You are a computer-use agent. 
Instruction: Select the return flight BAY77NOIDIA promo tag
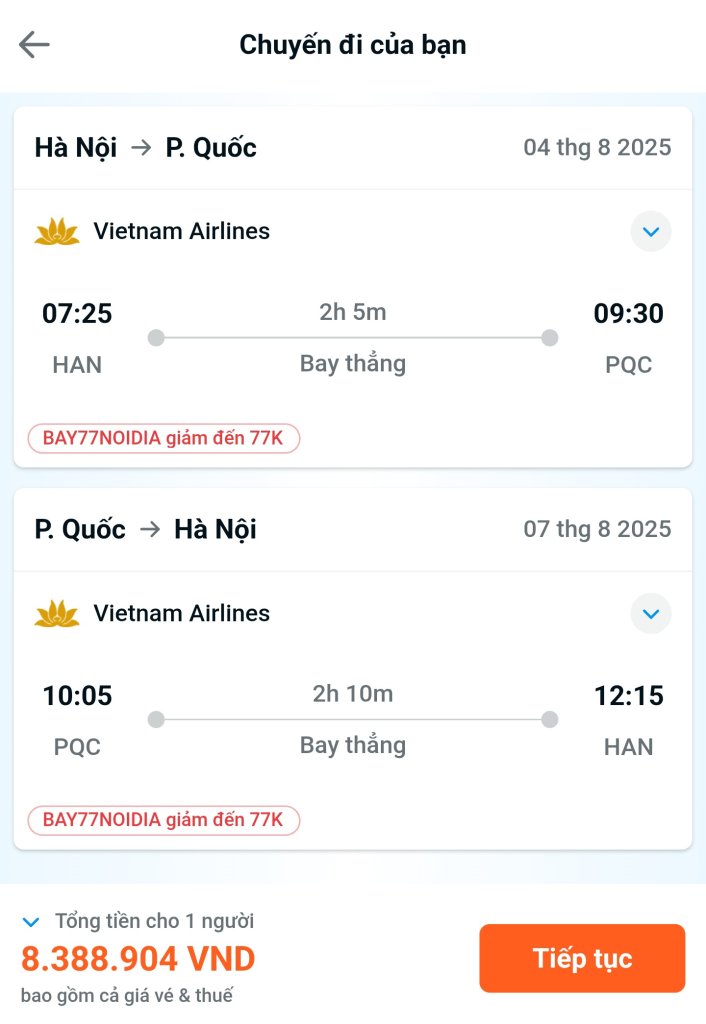click(x=163, y=820)
